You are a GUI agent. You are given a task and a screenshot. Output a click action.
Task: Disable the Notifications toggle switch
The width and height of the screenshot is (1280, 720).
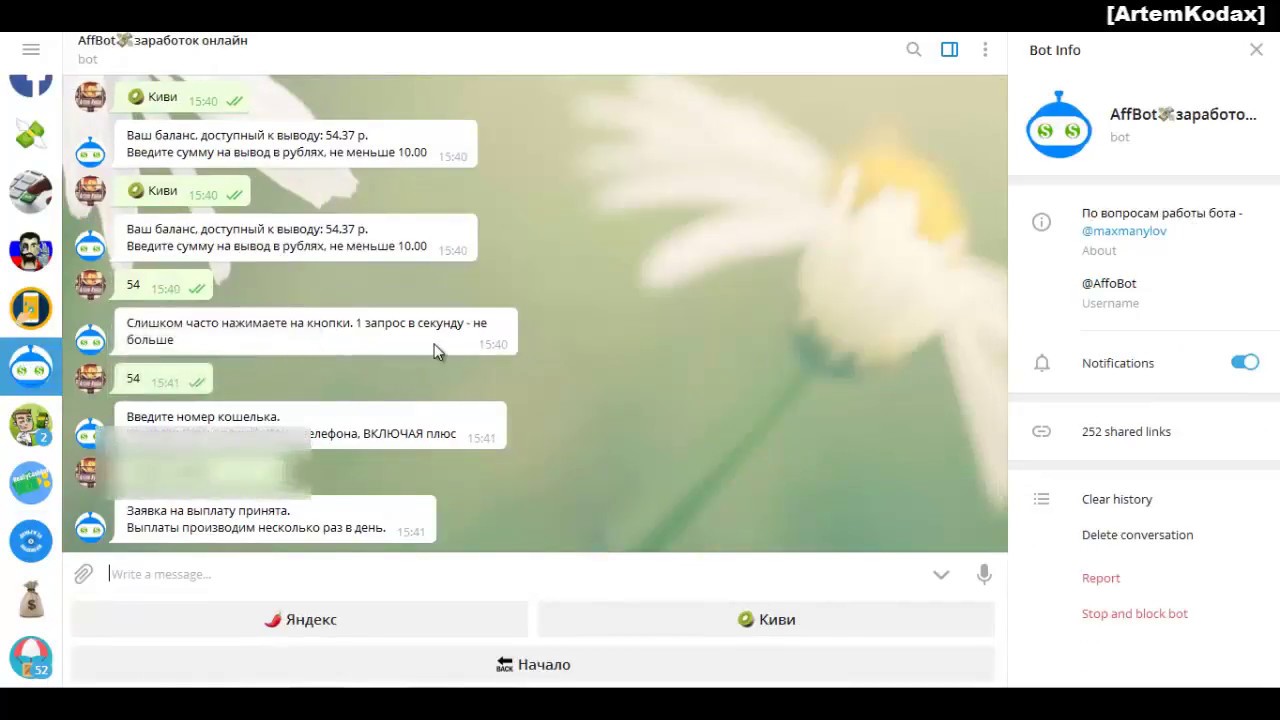coord(1245,362)
